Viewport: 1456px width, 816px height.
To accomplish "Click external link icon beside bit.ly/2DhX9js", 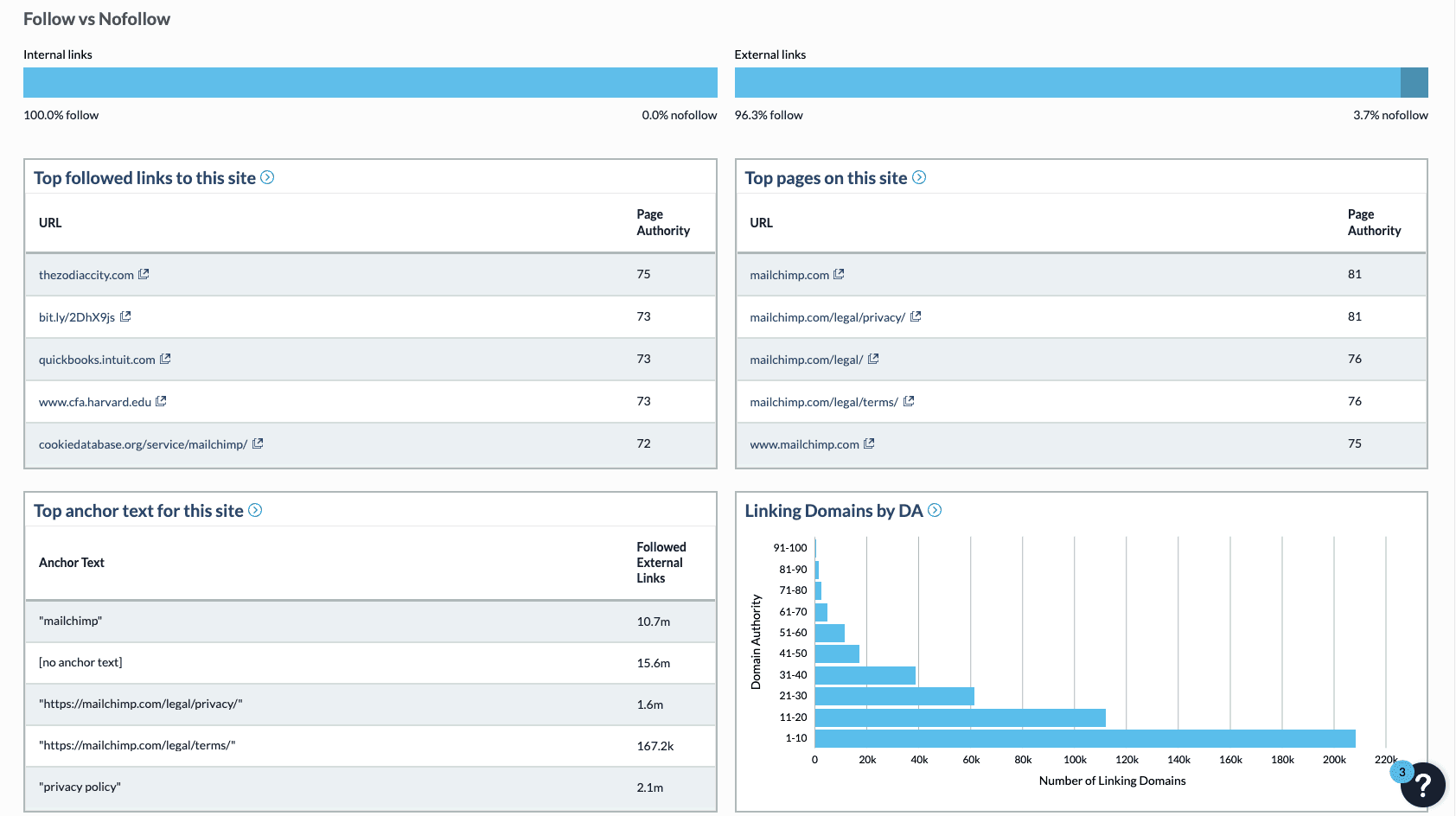I will [x=125, y=316].
